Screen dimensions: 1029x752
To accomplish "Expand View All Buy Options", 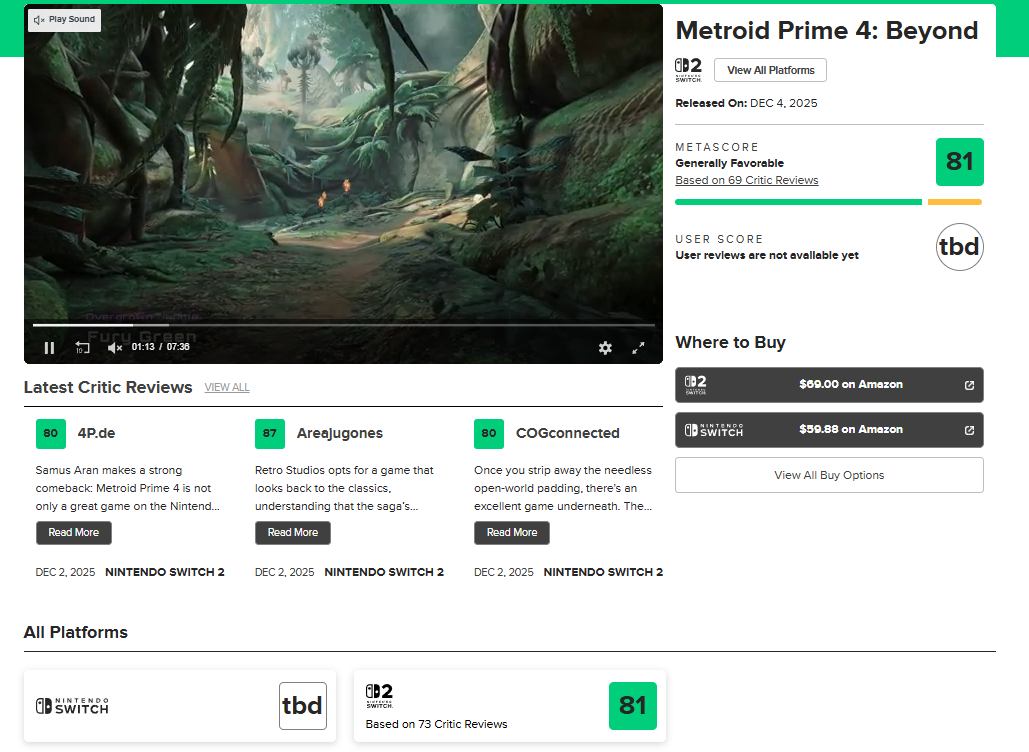I will click(x=829, y=475).
